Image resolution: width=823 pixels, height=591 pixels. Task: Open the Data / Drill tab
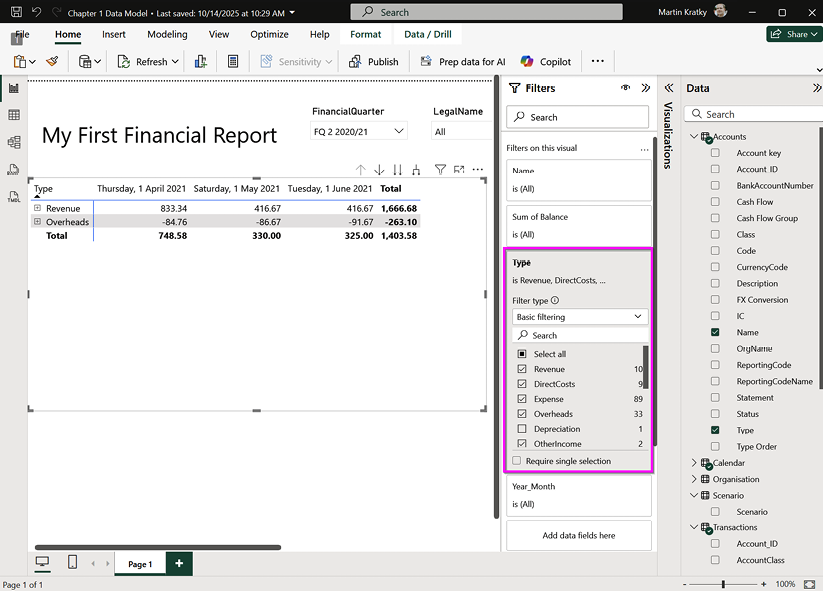(x=427, y=34)
